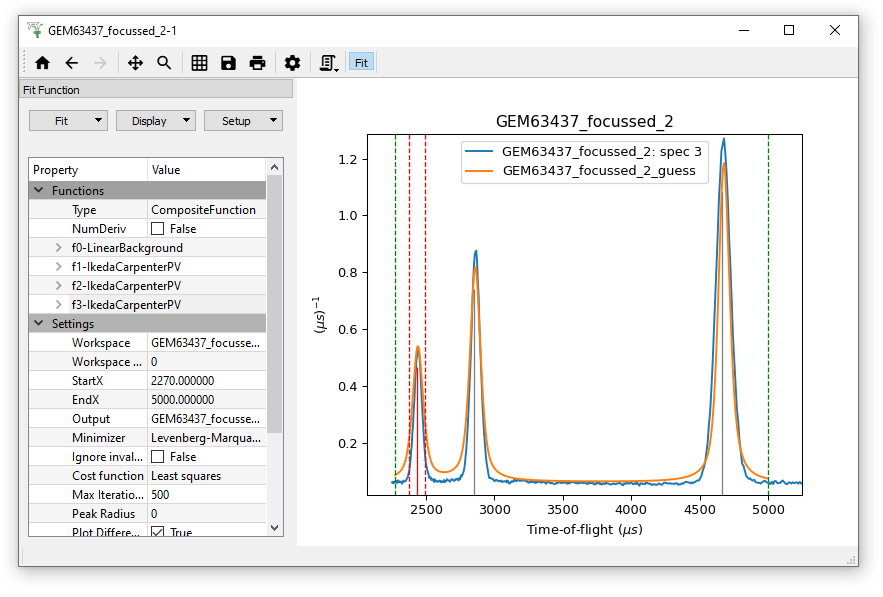Click the back arrow to previous view

pyautogui.click(x=71, y=63)
